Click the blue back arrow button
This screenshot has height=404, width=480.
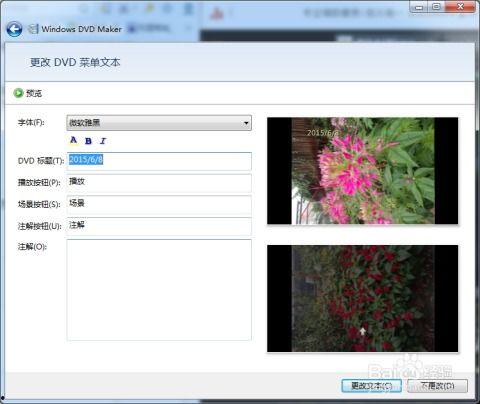[14, 29]
